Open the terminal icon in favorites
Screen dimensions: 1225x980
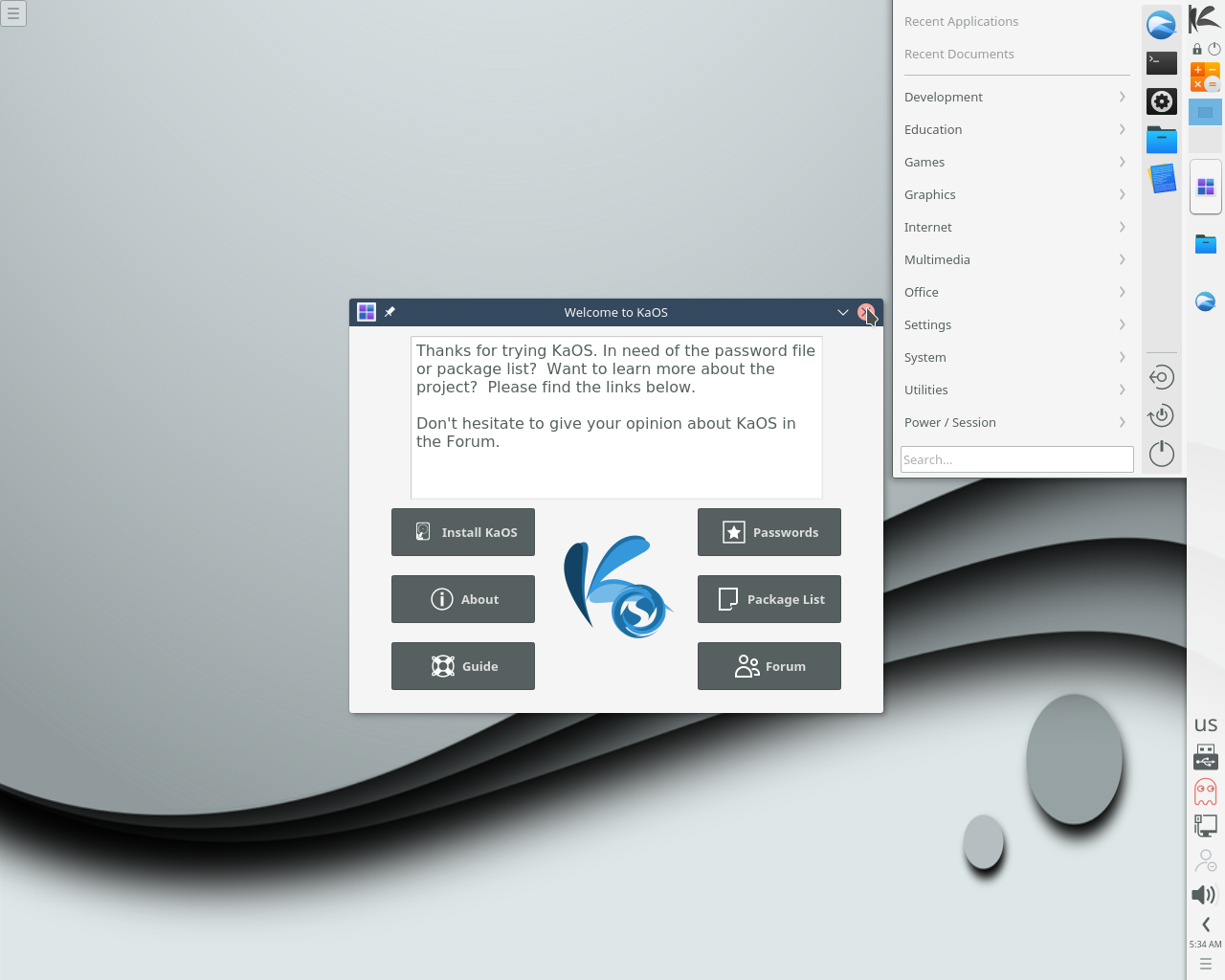click(1161, 63)
